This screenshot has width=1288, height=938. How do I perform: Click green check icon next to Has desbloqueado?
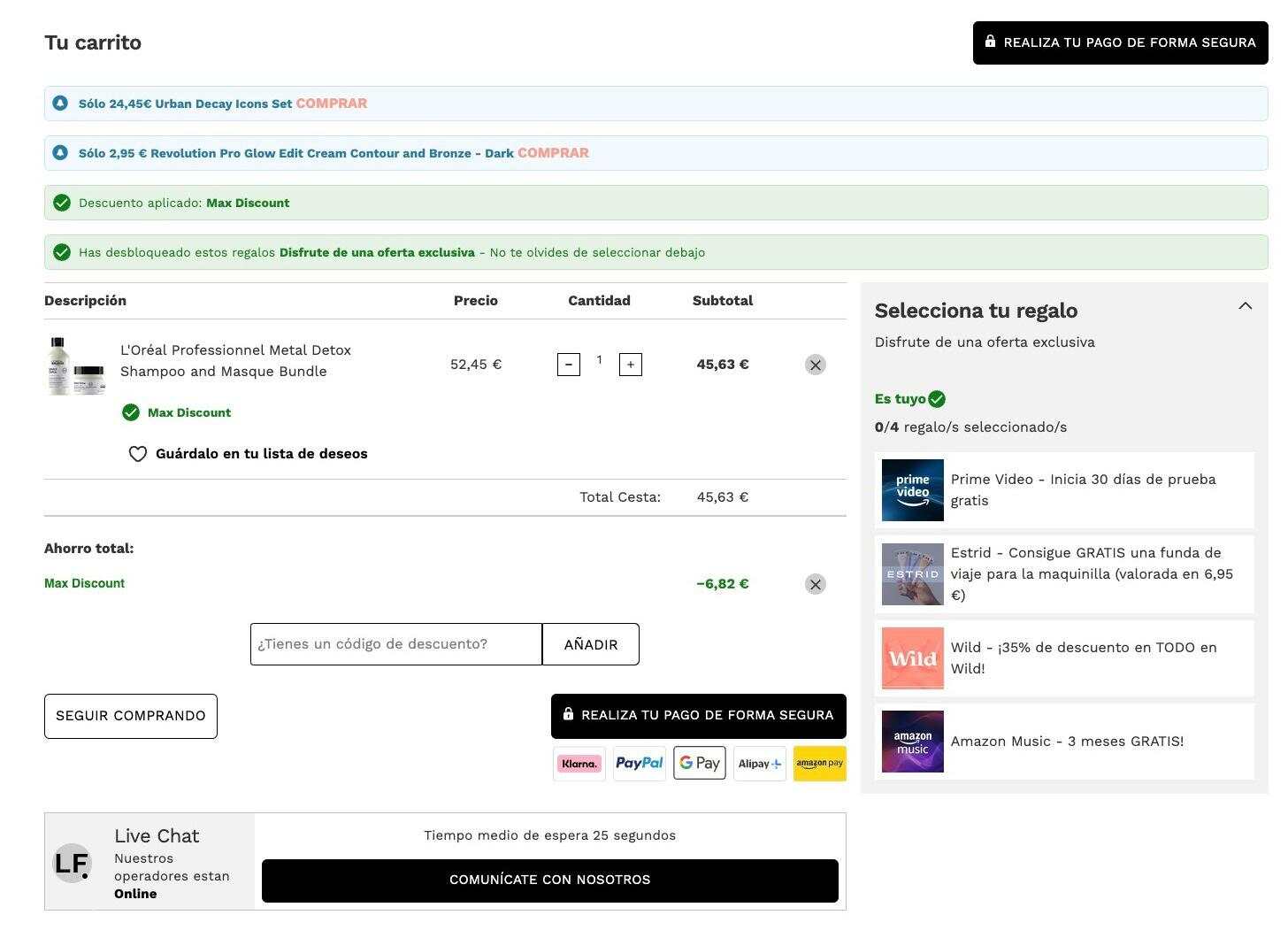[62, 252]
